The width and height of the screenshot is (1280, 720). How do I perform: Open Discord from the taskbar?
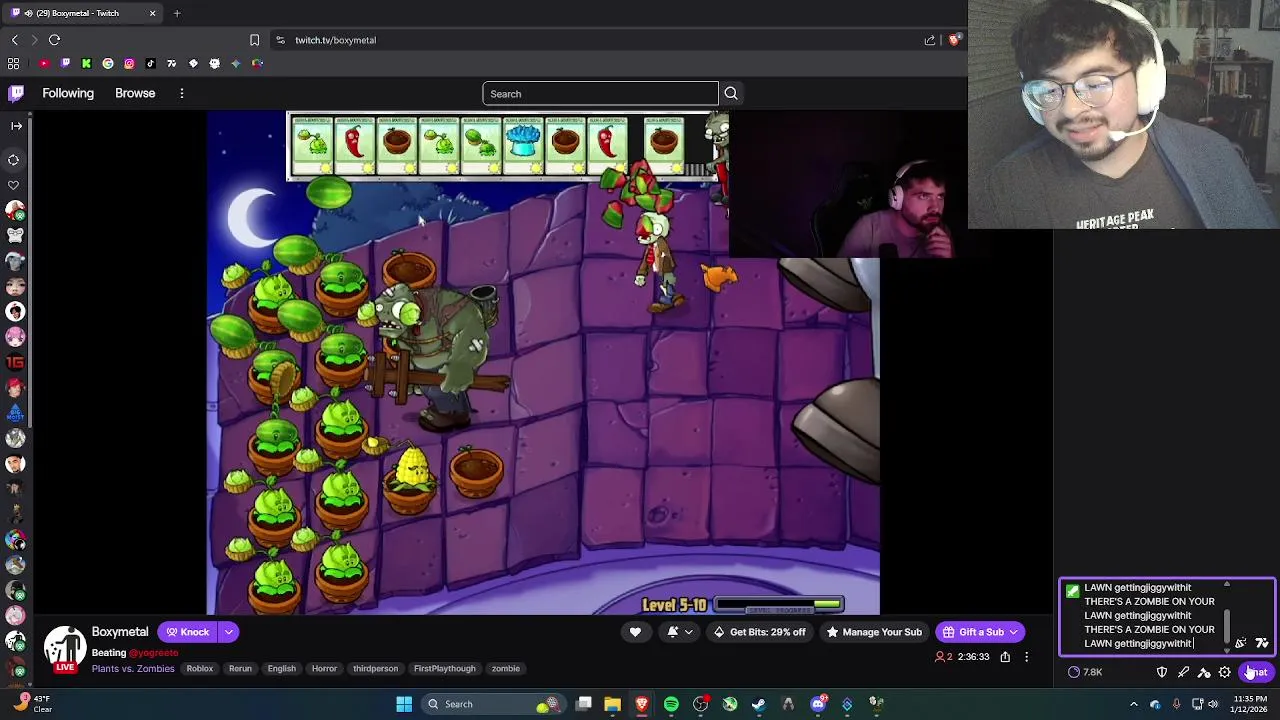pyautogui.click(x=818, y=704)
